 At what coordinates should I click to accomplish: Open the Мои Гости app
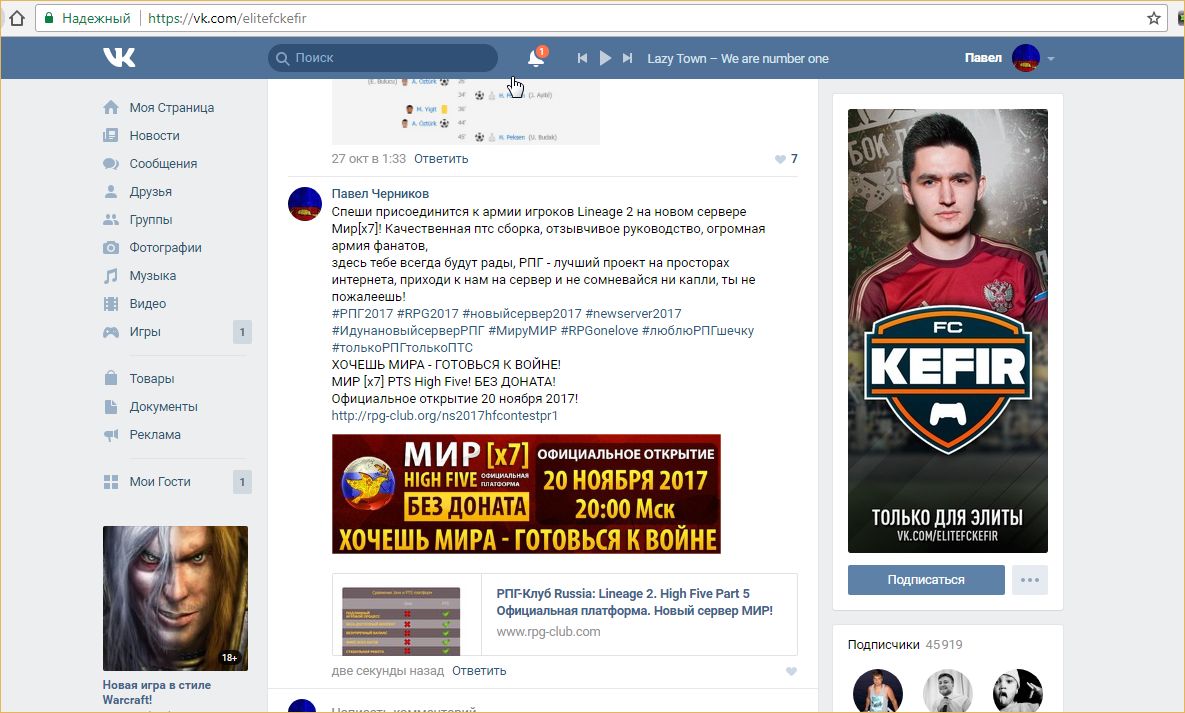pos(159,481)
